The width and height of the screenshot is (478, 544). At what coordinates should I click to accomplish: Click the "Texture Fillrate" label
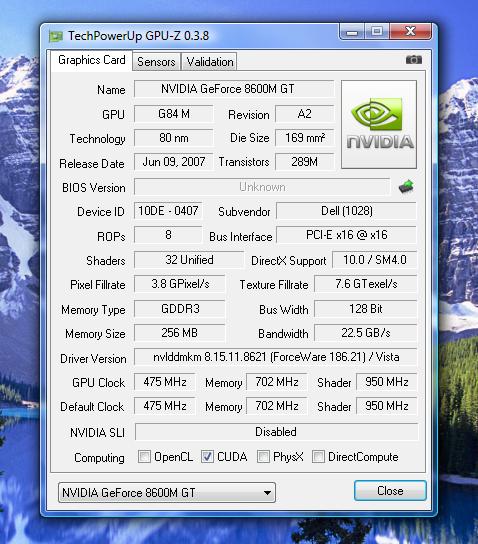pos(274,285)
